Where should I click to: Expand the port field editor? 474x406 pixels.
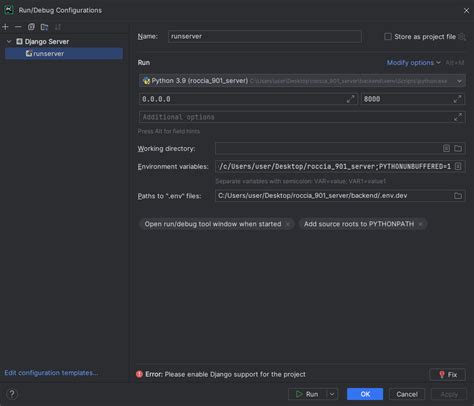point(458,99)
